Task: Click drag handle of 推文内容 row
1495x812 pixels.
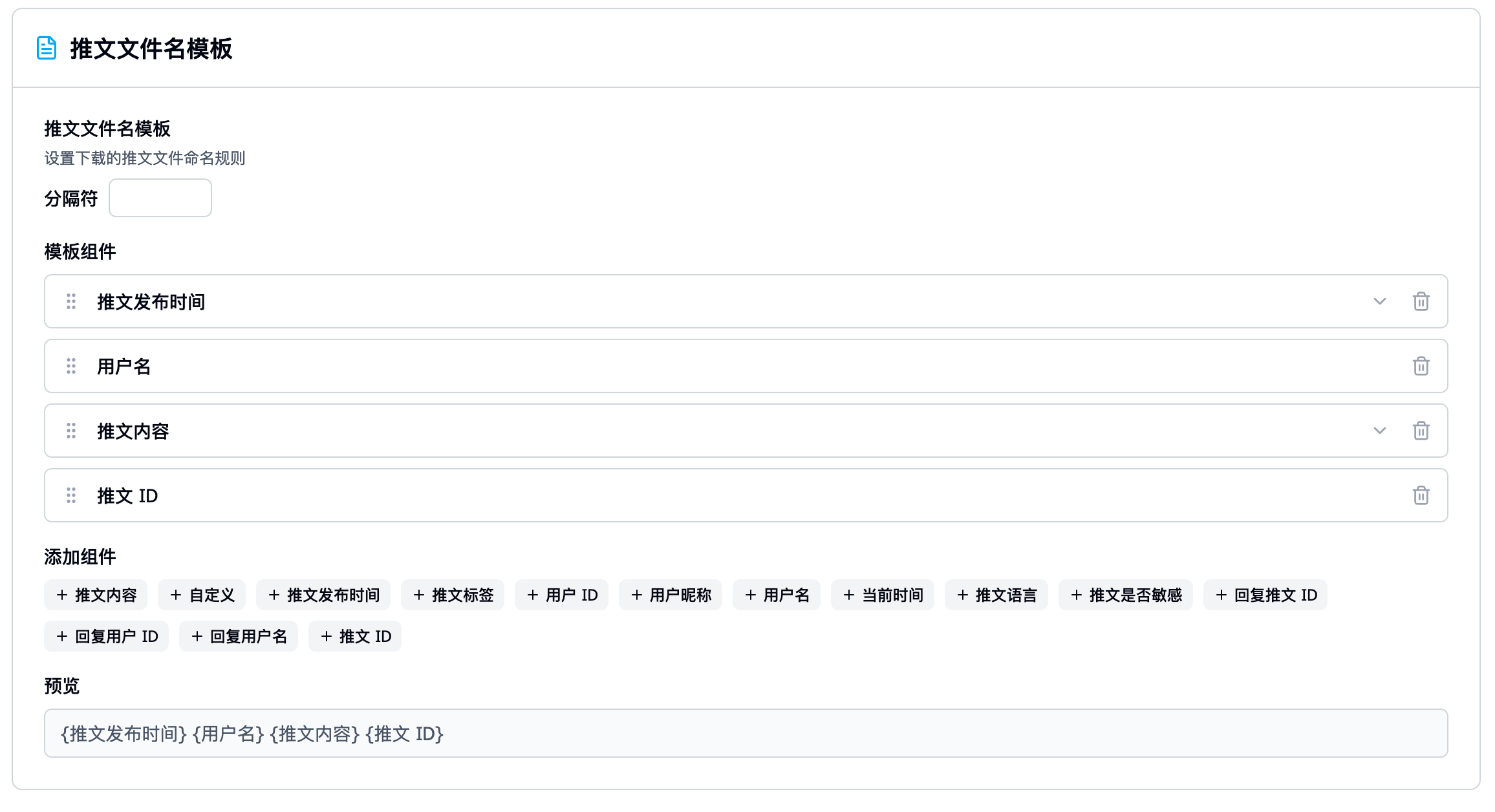Action: 71,431
